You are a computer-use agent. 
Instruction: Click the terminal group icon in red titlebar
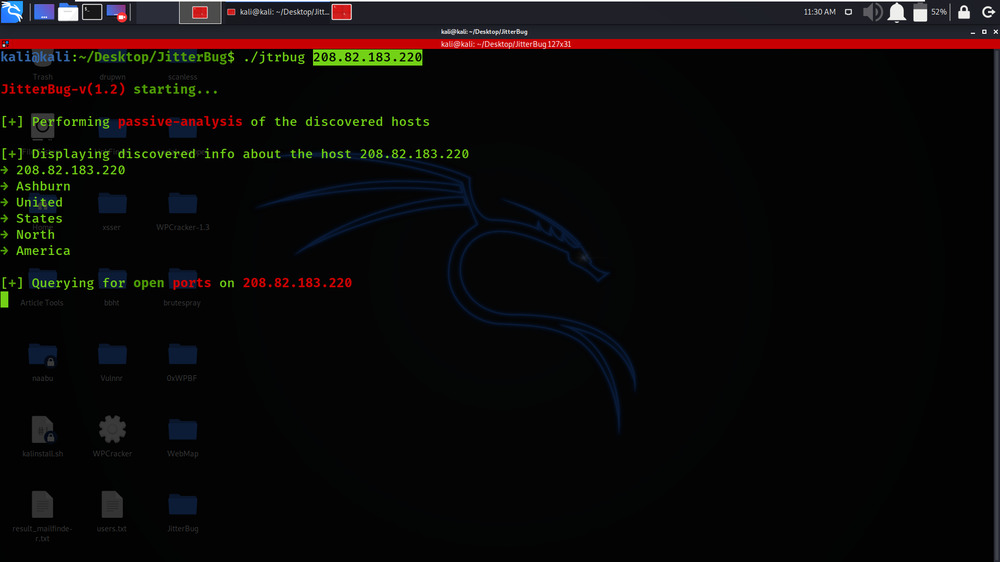coord(5,44)
